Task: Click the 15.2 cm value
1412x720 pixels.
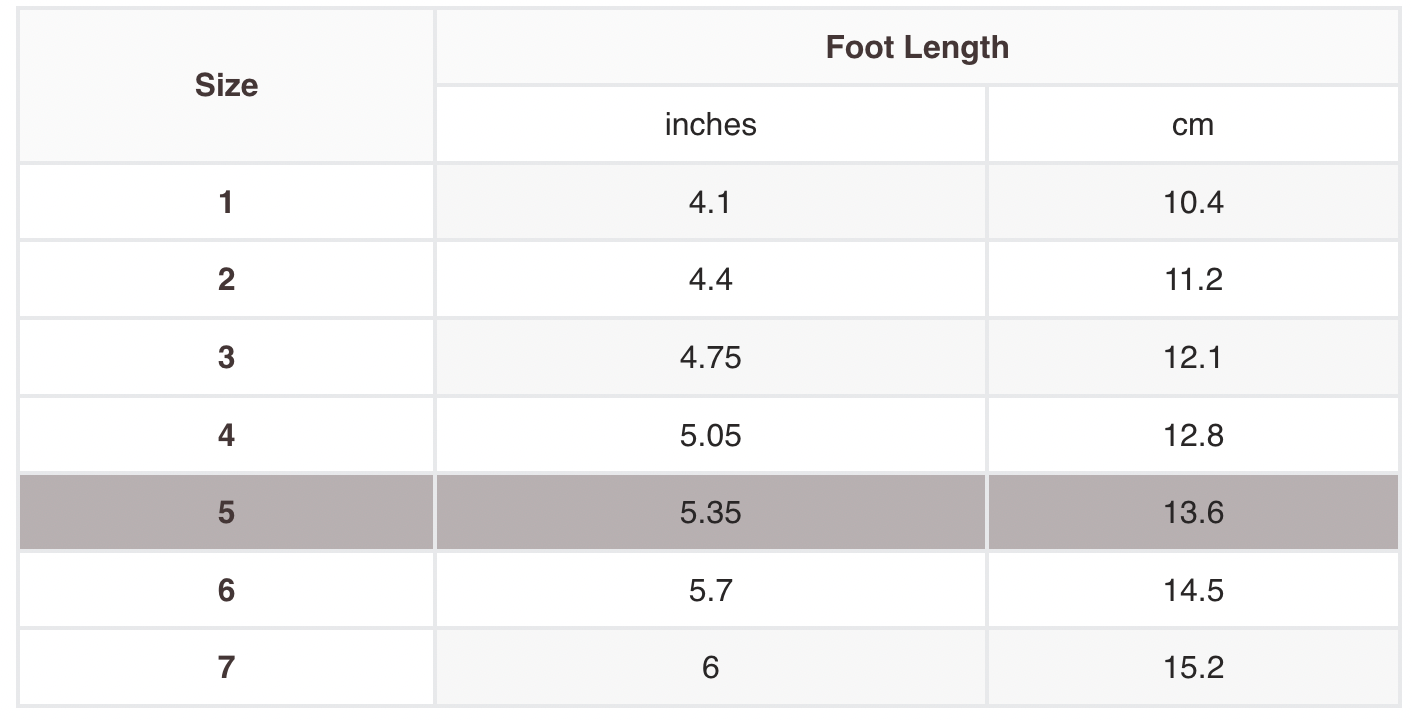Action: click(1193, 667)
